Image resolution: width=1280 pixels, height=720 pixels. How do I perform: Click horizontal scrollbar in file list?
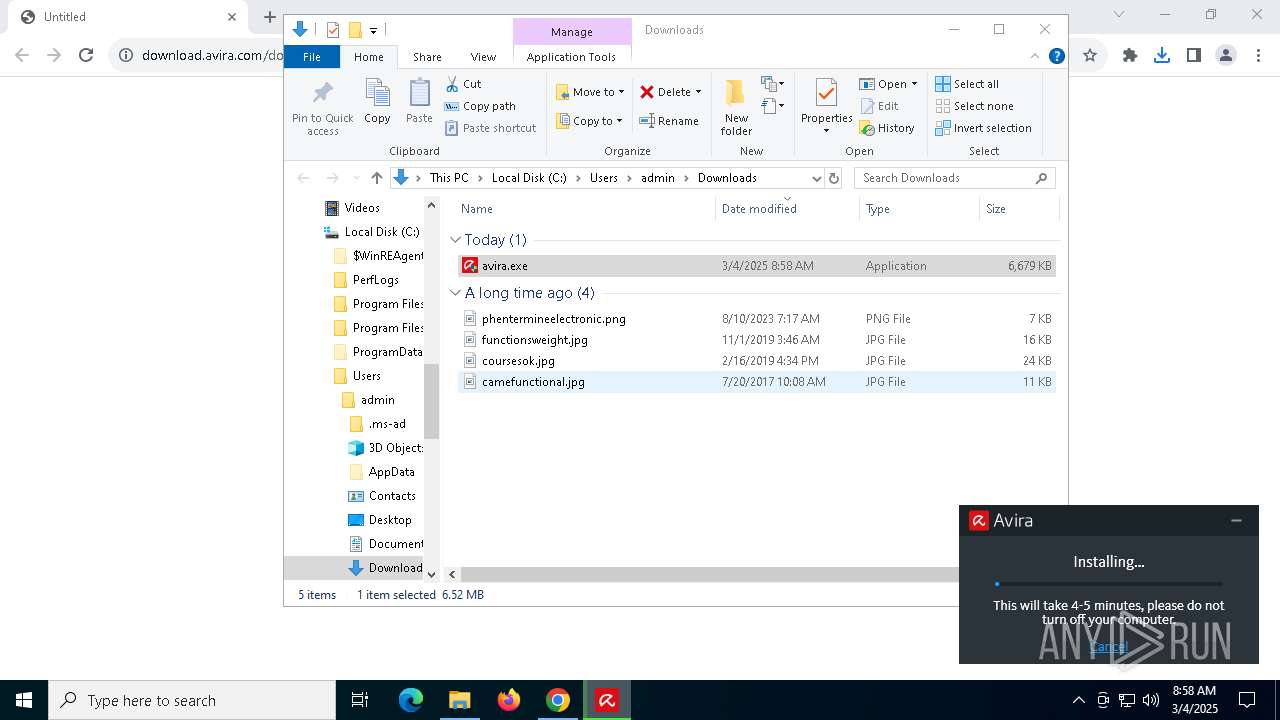click(710, 574)
